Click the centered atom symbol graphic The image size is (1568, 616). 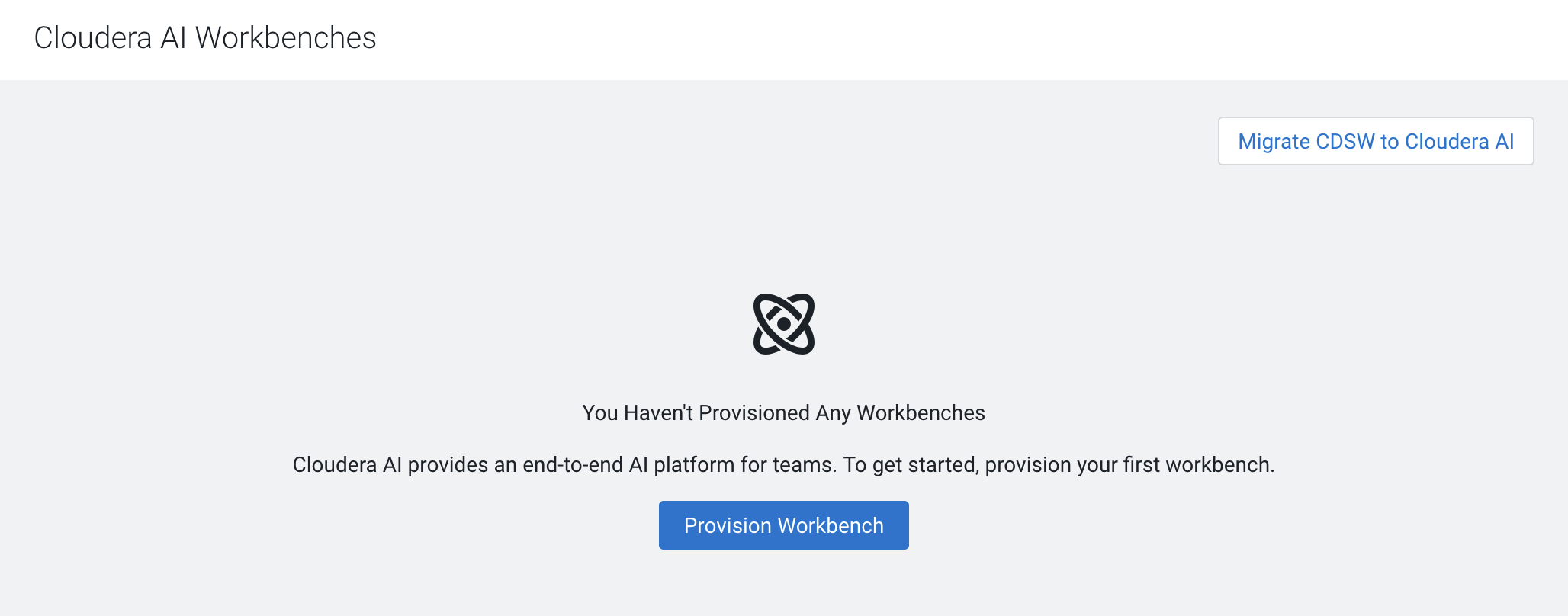(x=783, y=324)
